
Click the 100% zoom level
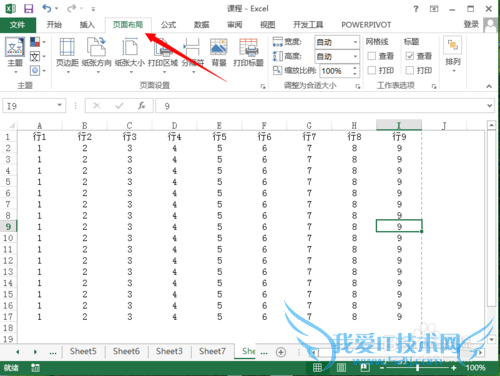point(475,368)
